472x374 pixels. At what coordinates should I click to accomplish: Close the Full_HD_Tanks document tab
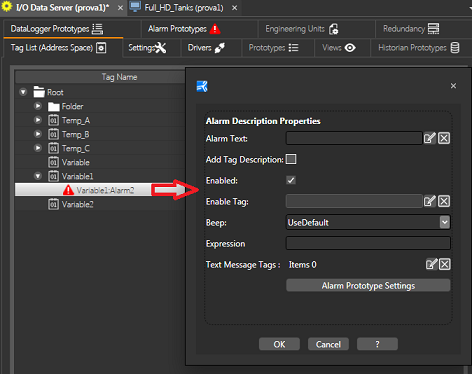coord(235,8)
